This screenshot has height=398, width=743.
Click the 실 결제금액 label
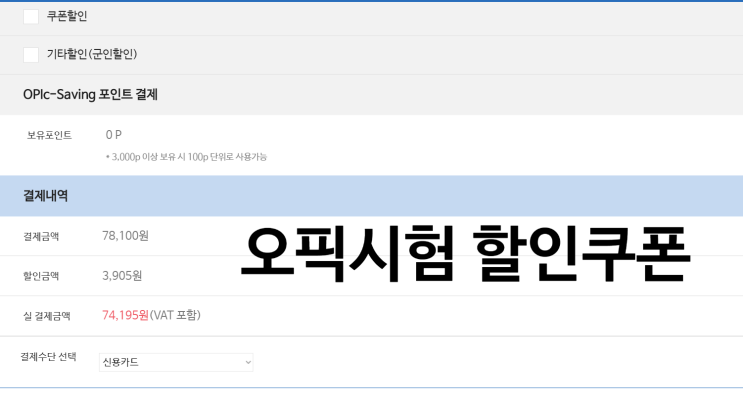[x=47, y=316]
